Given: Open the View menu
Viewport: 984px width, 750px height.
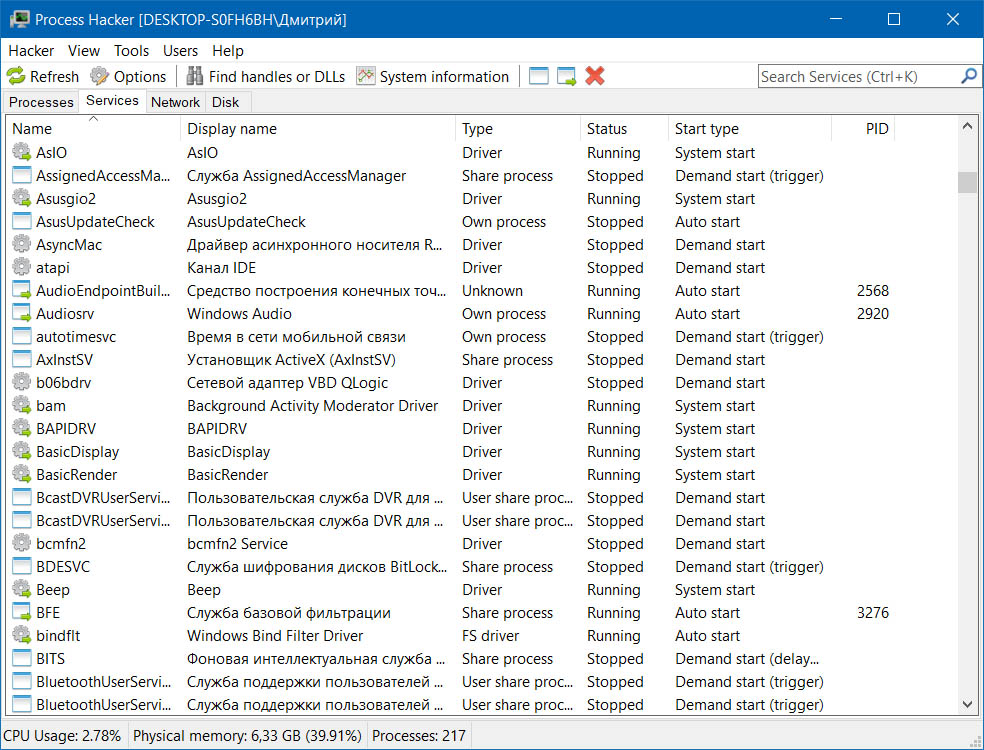Looking at the screenshot, I should pyautogui.click(x=83, y=51).
